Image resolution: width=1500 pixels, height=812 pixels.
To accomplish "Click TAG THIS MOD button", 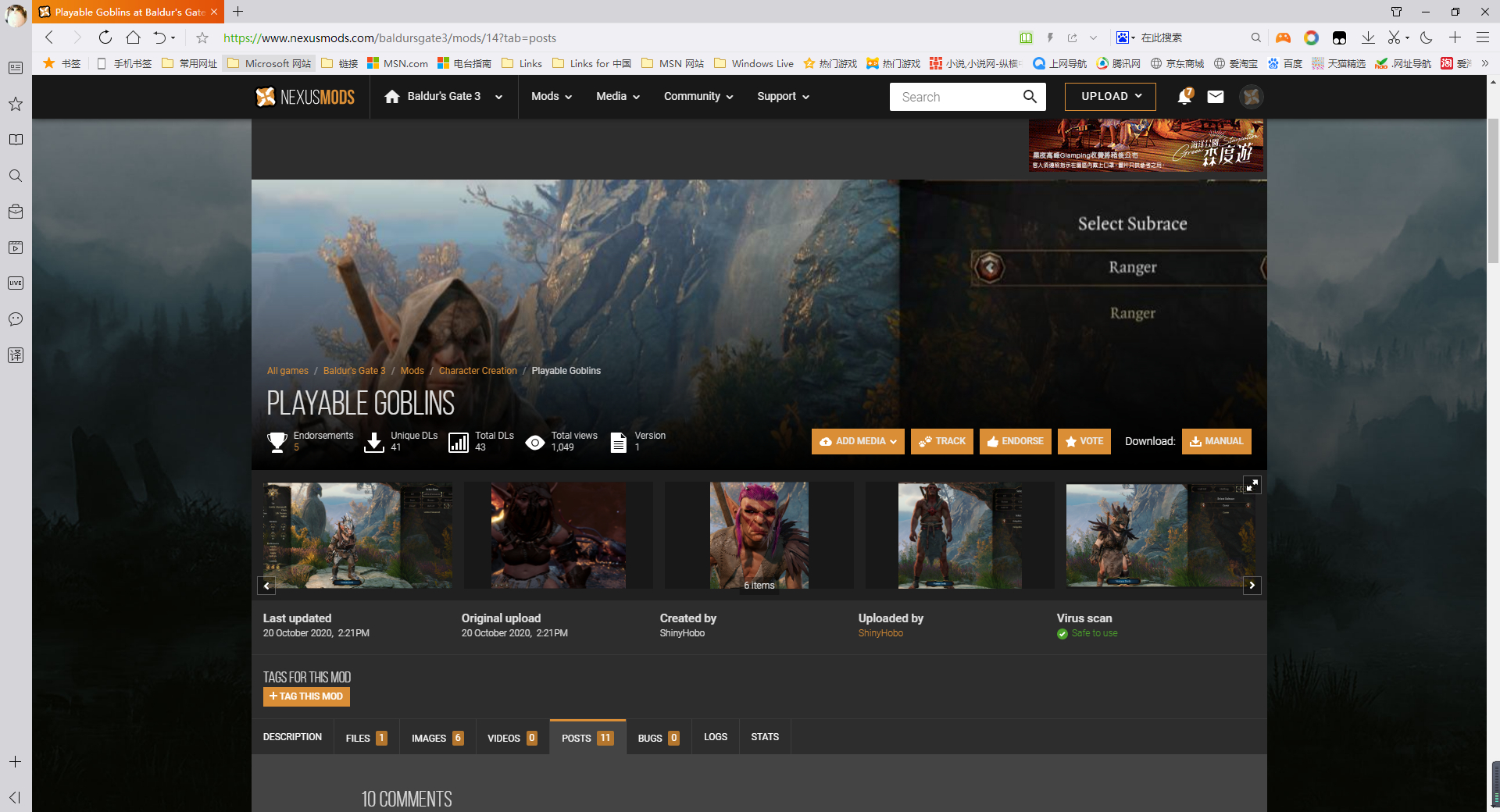I will (x=306, y=696).
